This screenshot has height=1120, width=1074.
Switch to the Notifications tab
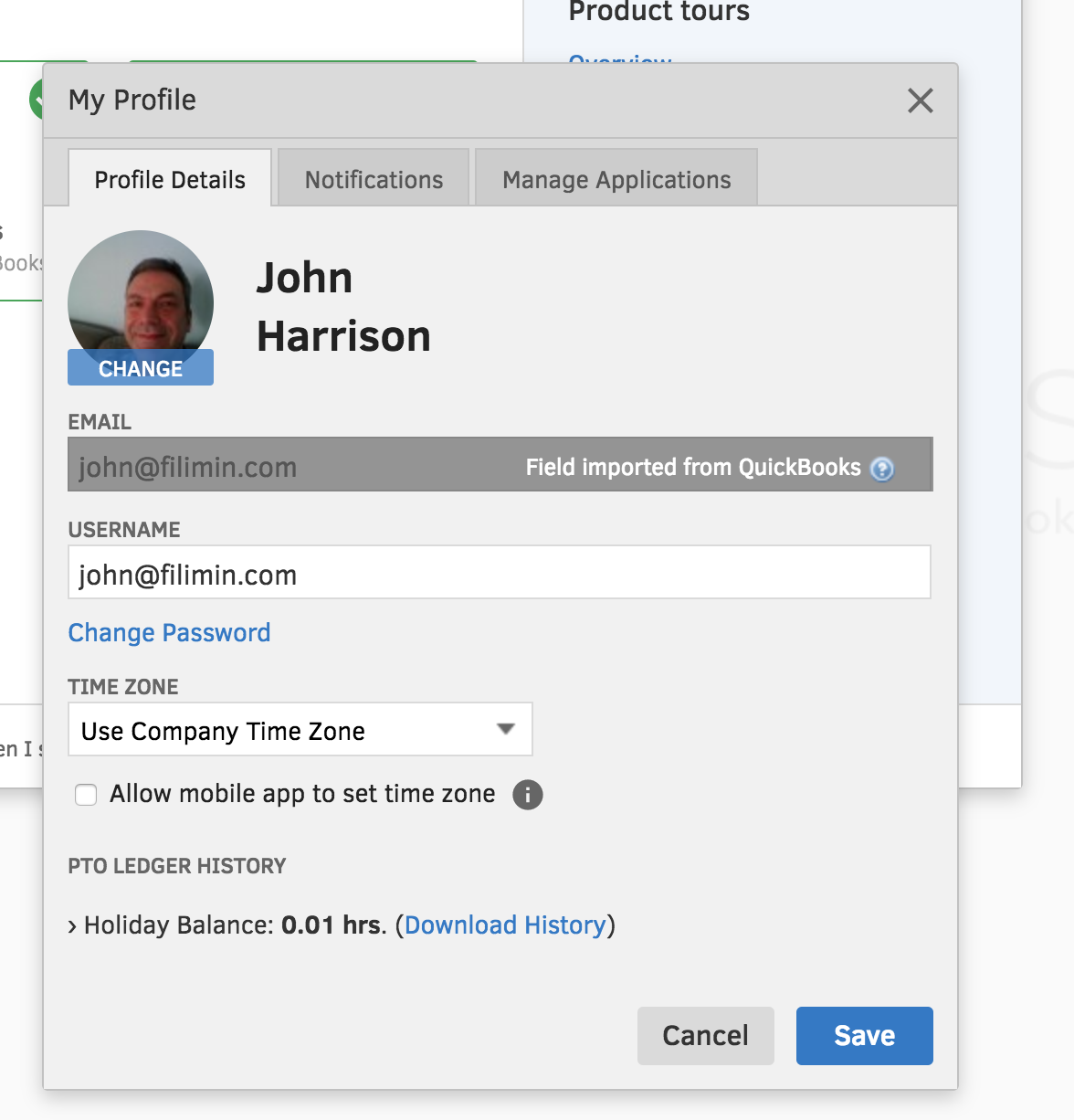(374, 179)
